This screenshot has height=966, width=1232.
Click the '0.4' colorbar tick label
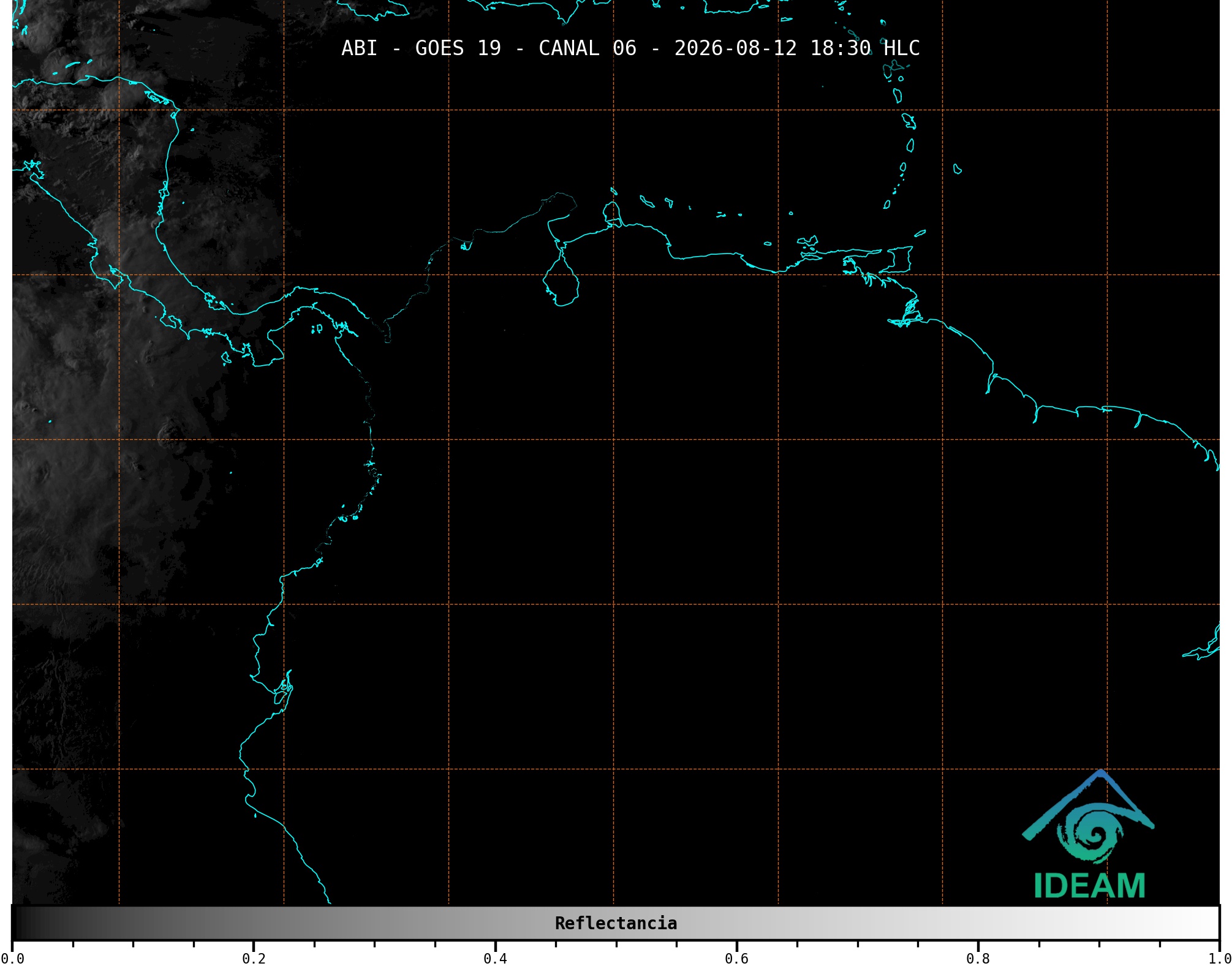[495, 959]
